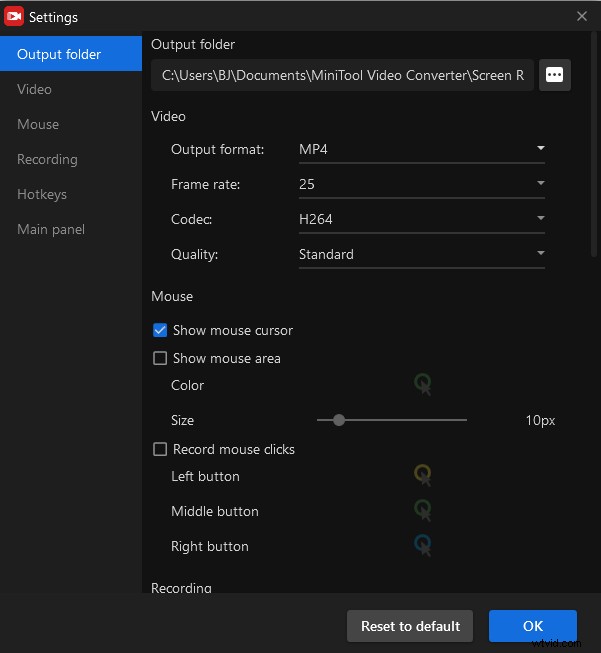Open the Output format MP4 dropdown
Screen dimensions: 601x653
421,149
